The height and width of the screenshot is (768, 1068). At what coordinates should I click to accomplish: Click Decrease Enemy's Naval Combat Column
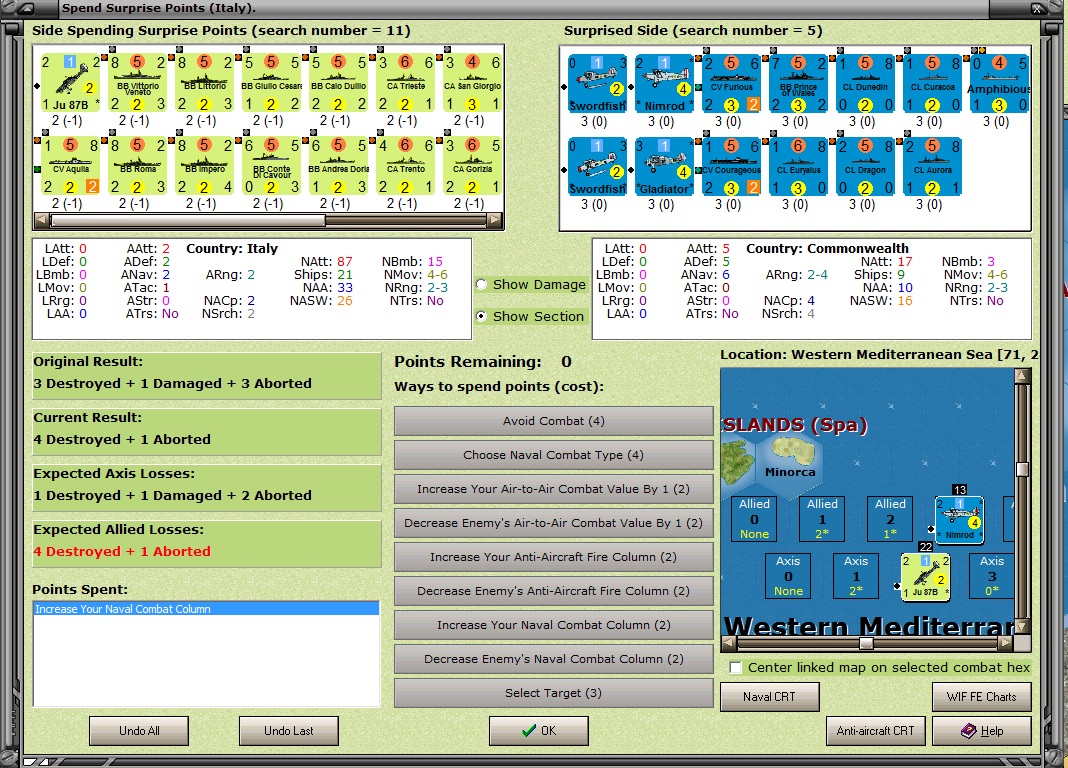coord(554,659)
